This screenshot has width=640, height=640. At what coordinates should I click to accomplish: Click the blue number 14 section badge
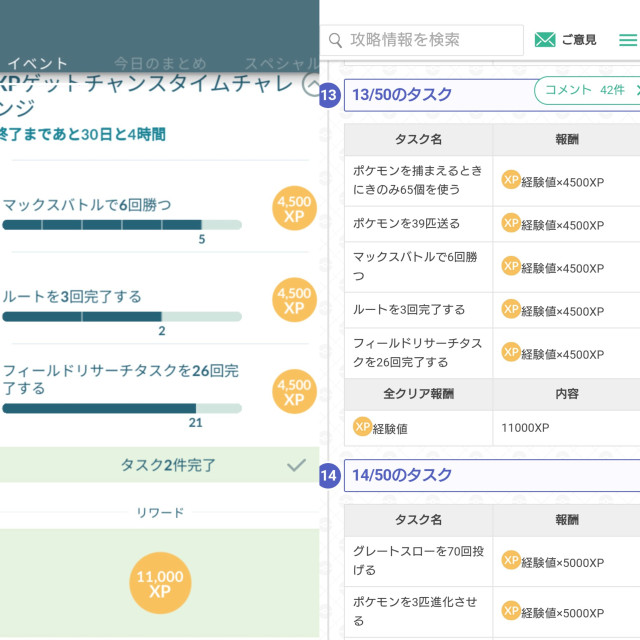pos(329,476)
